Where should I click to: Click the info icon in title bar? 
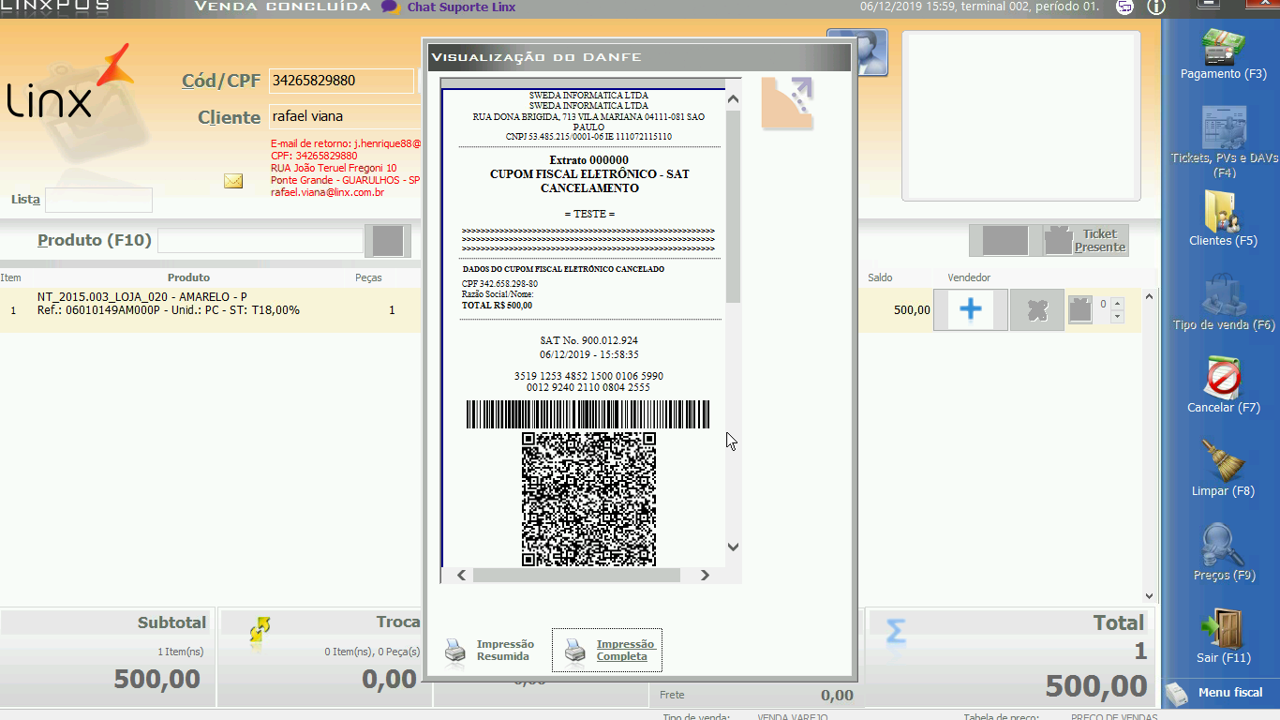[1156, 7]
